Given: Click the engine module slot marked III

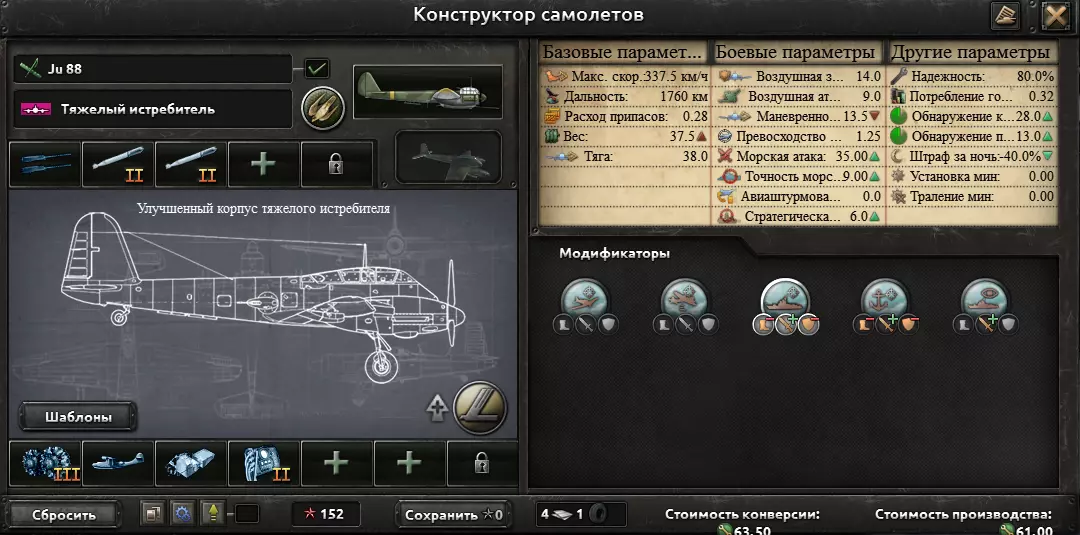Looking at the screenshot, I should point(45,463).
